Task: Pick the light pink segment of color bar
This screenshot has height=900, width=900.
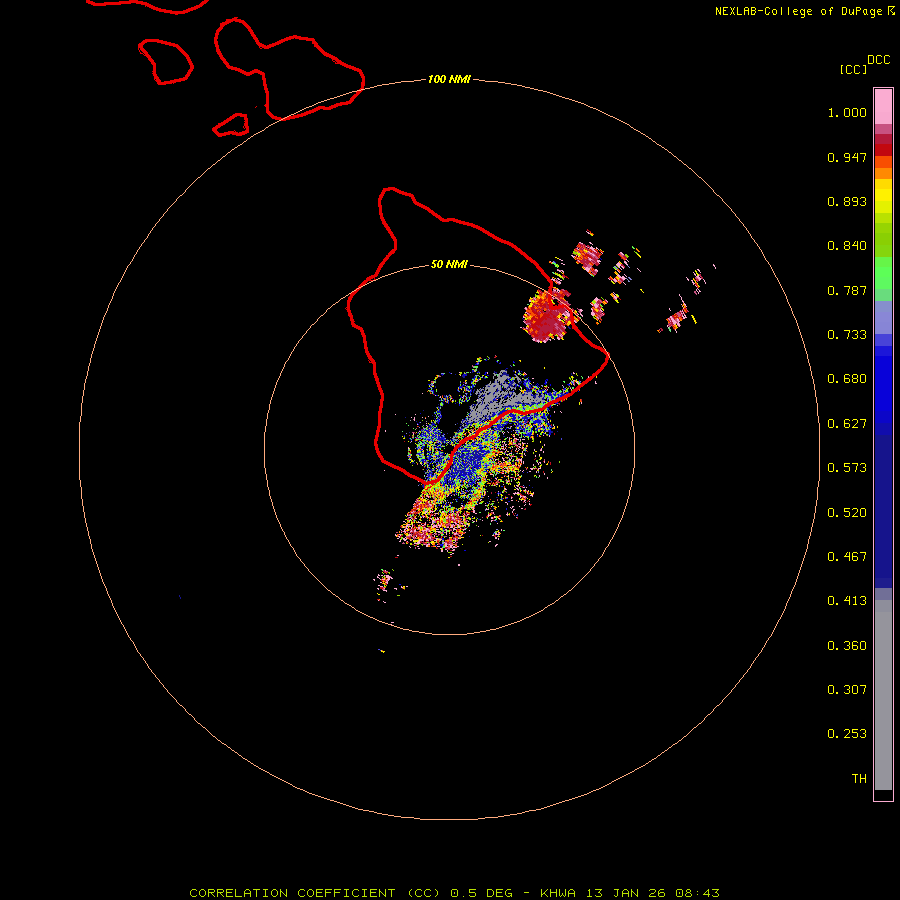Action: [x=883, y=107]
